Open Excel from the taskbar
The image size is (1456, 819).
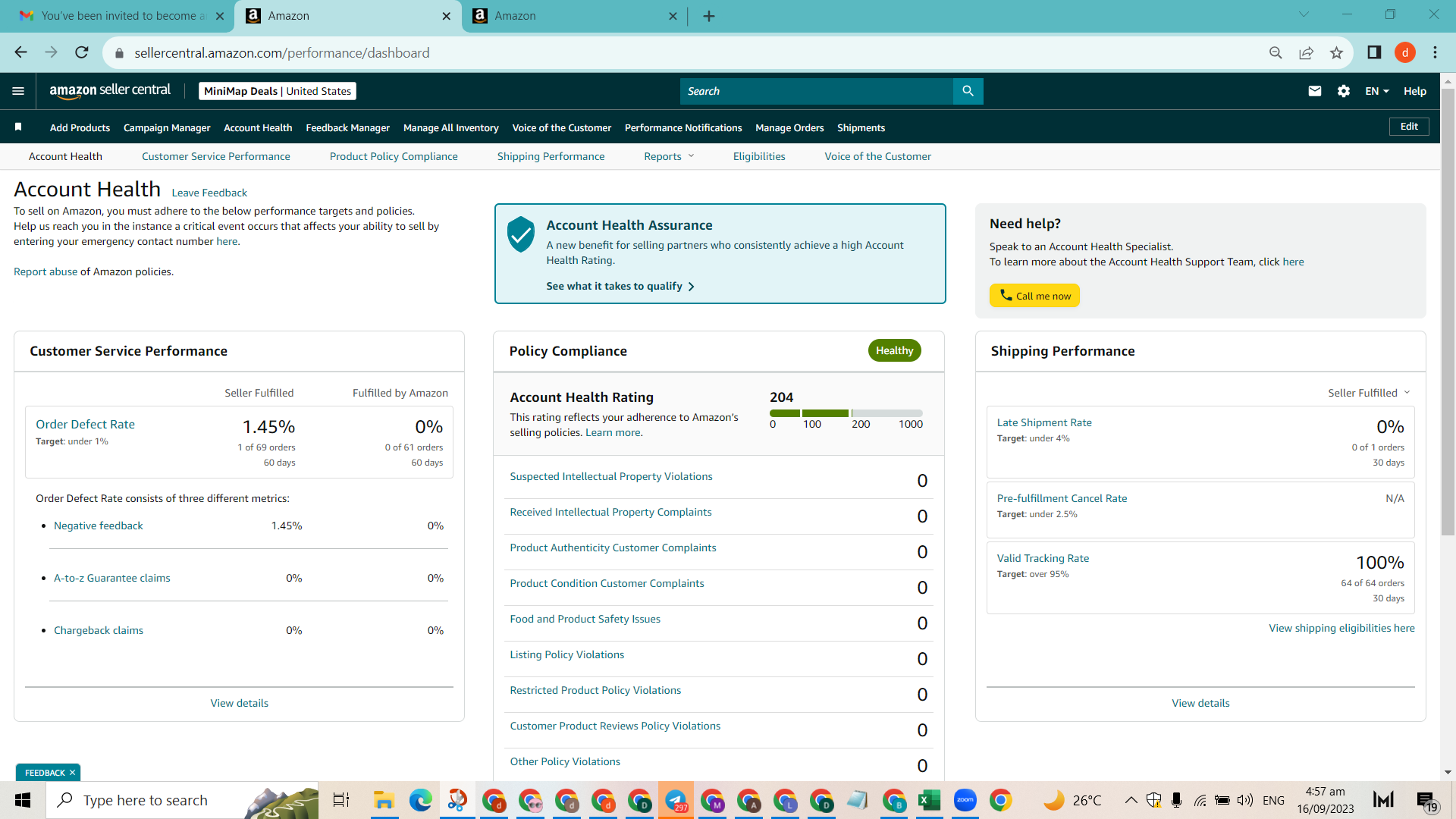(x=929, y=800)
